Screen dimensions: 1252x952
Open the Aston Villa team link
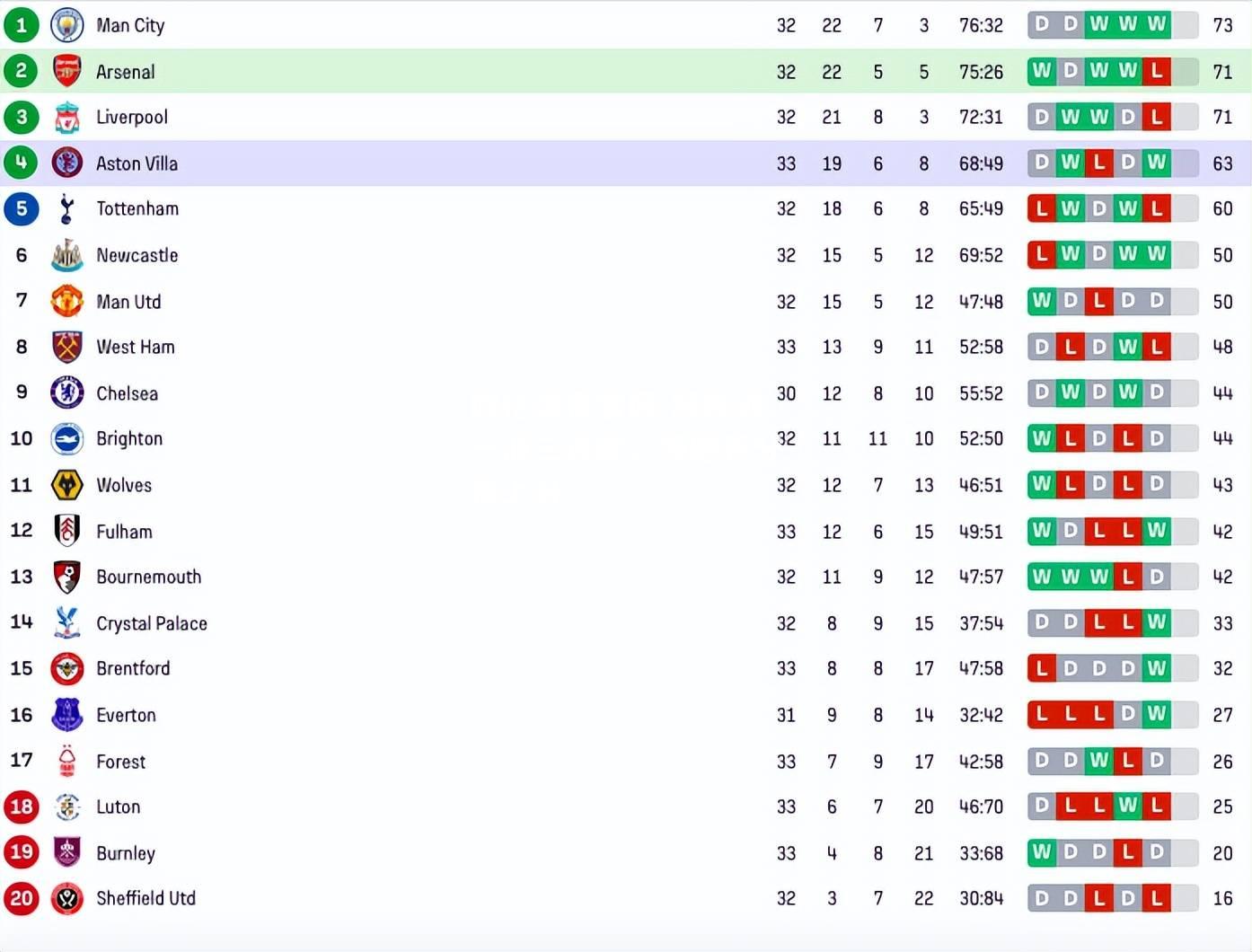pyautogui.click(x=137, y=163)
